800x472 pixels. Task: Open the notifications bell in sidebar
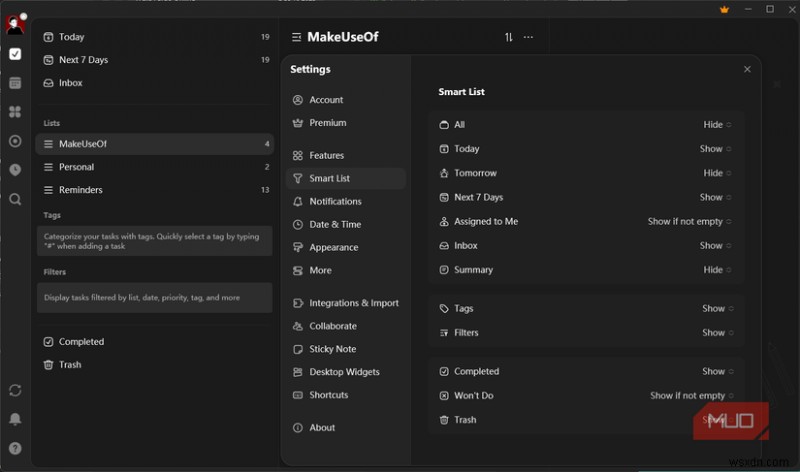pyautogui.click(x=15, y=419)
